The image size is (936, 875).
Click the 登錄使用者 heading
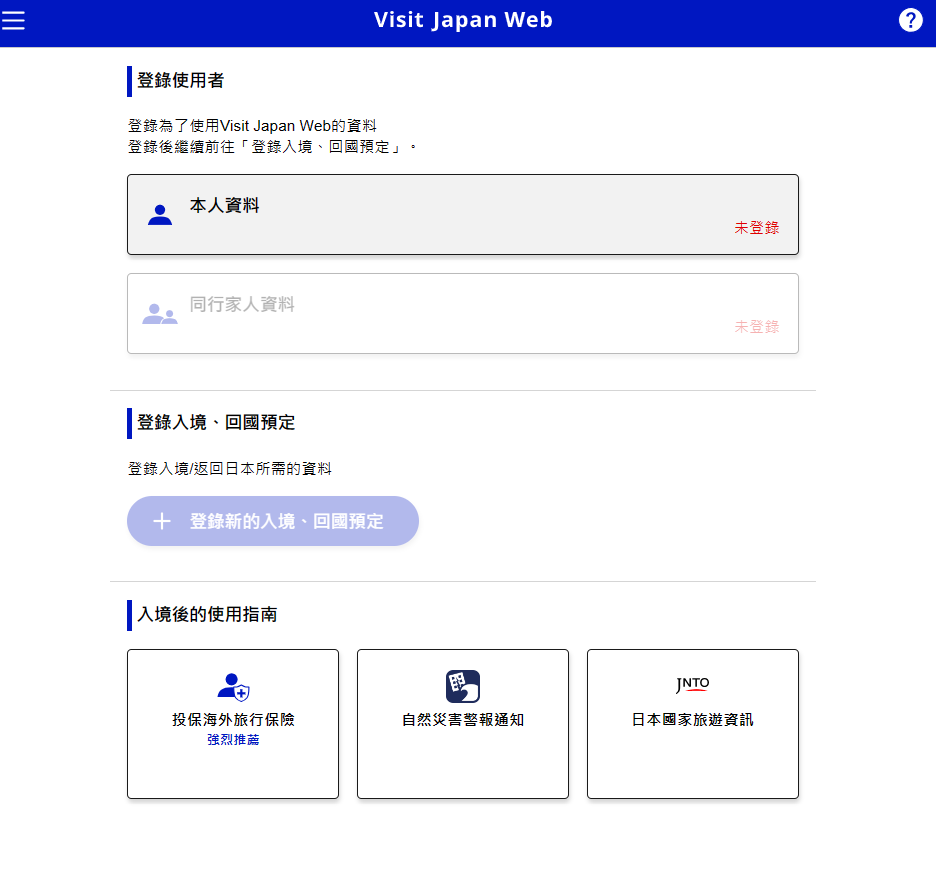[x=180, y=81]
